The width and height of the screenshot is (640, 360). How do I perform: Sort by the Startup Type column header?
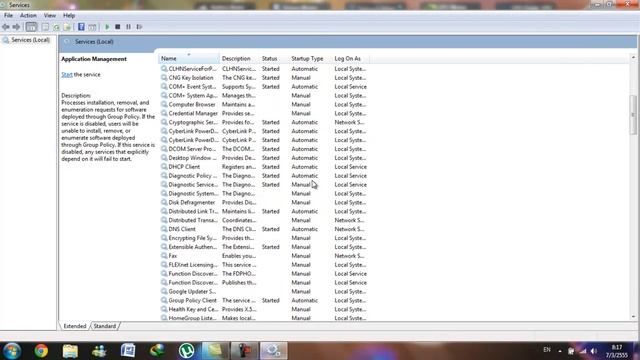310,59
